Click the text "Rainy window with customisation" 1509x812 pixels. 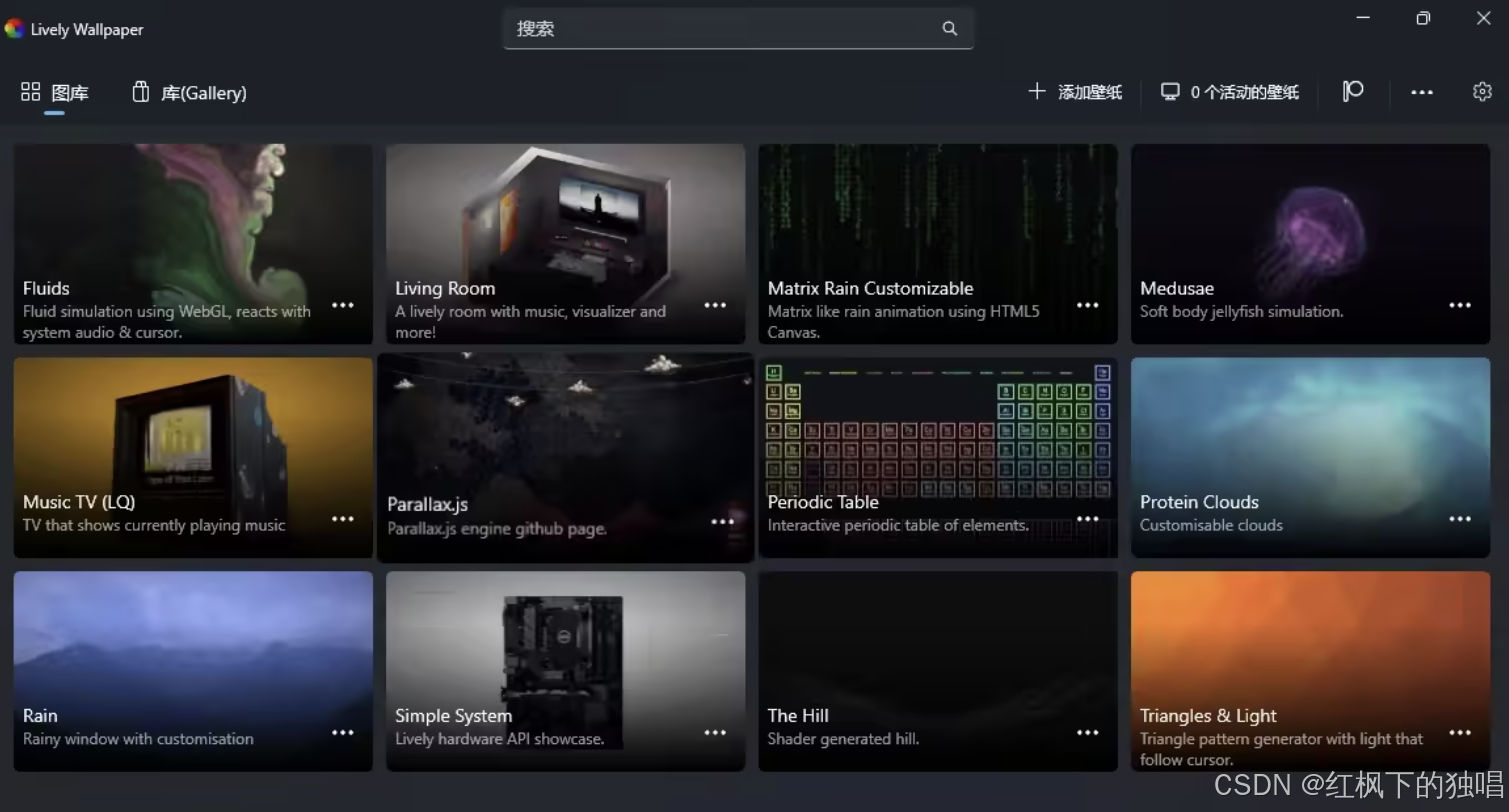(x=138, y=739)
